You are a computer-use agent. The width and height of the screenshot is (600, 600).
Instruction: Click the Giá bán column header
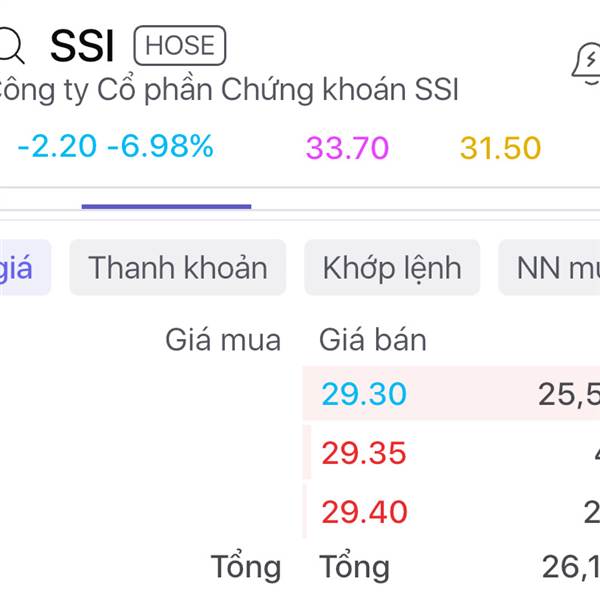click(x=373, y=340)
